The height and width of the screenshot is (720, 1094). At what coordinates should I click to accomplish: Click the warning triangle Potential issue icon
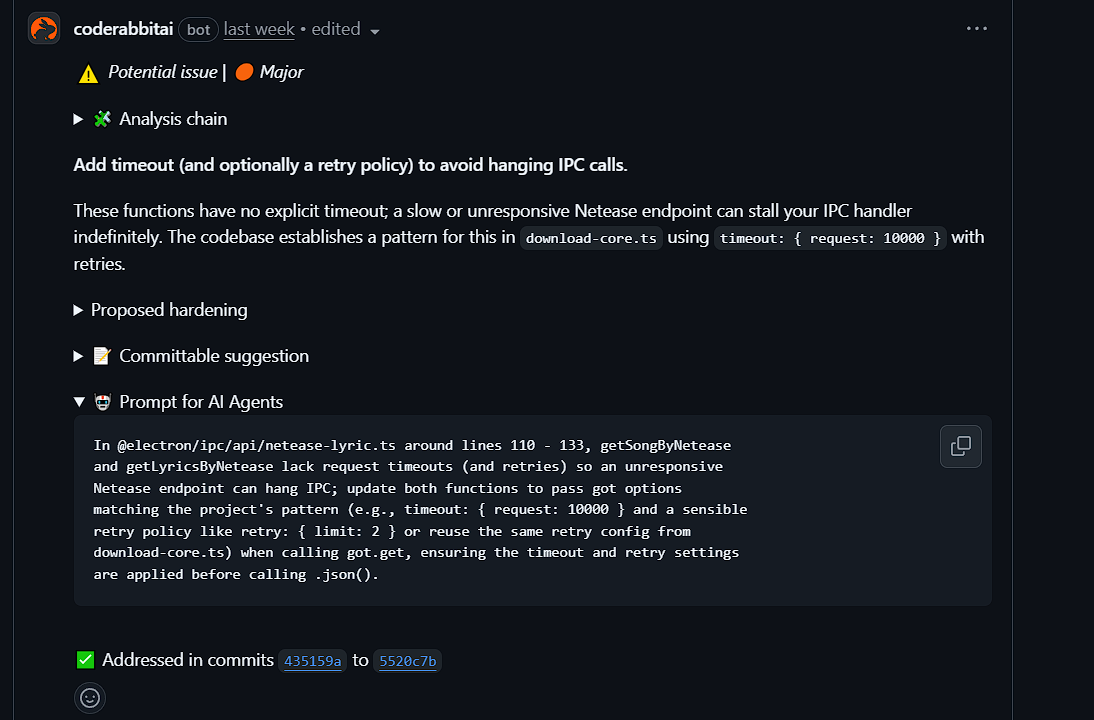[88, 73]
